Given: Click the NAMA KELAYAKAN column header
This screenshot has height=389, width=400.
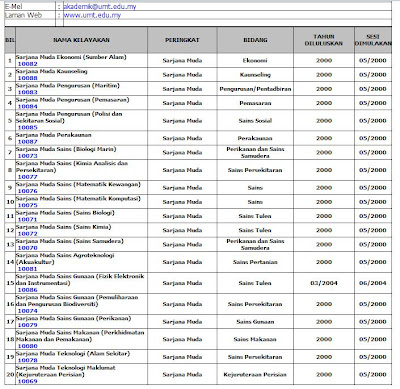Looking at the screenshot, I should (x=81, y=40).
